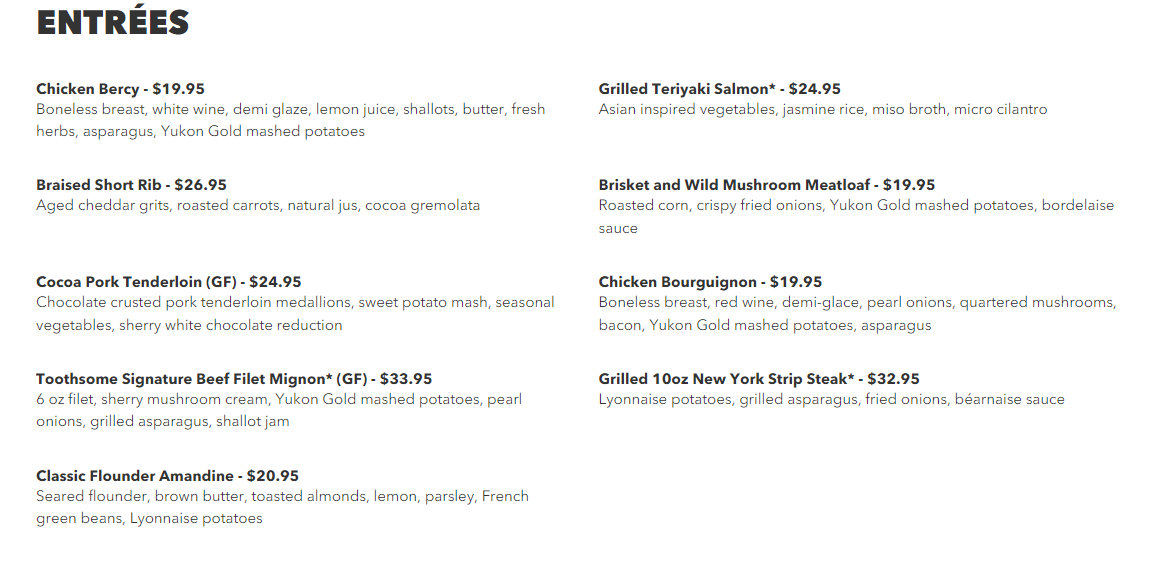This screenshot has height=565, width=1174.
Task: Click the Braised Short Rib - $26.95 title
Action: click(131, 185)
